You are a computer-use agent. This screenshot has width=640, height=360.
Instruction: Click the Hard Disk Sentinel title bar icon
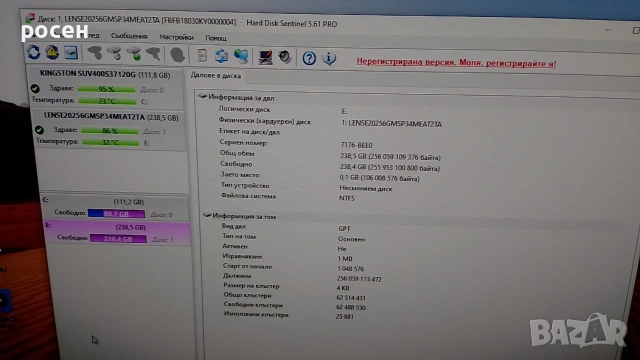pyautogui.click(x=30, y=18)
